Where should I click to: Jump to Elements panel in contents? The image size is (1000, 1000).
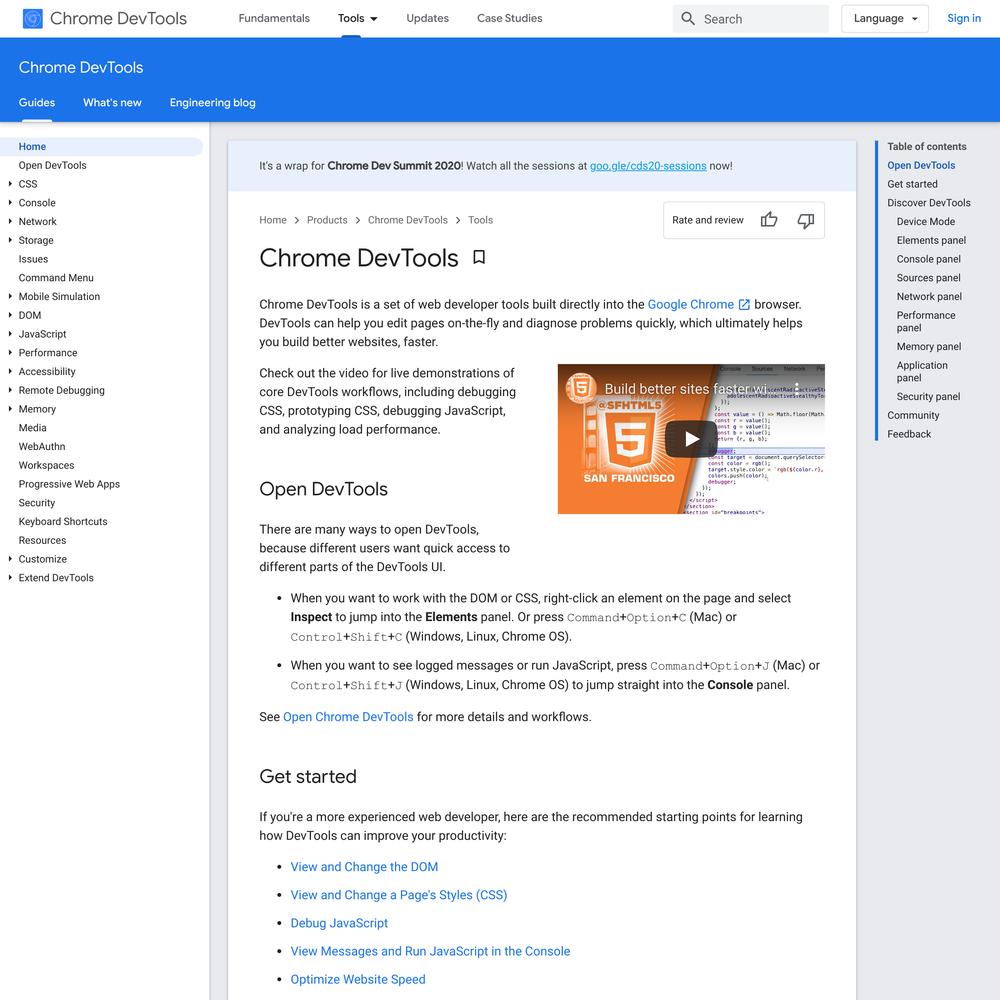(931, 240)
